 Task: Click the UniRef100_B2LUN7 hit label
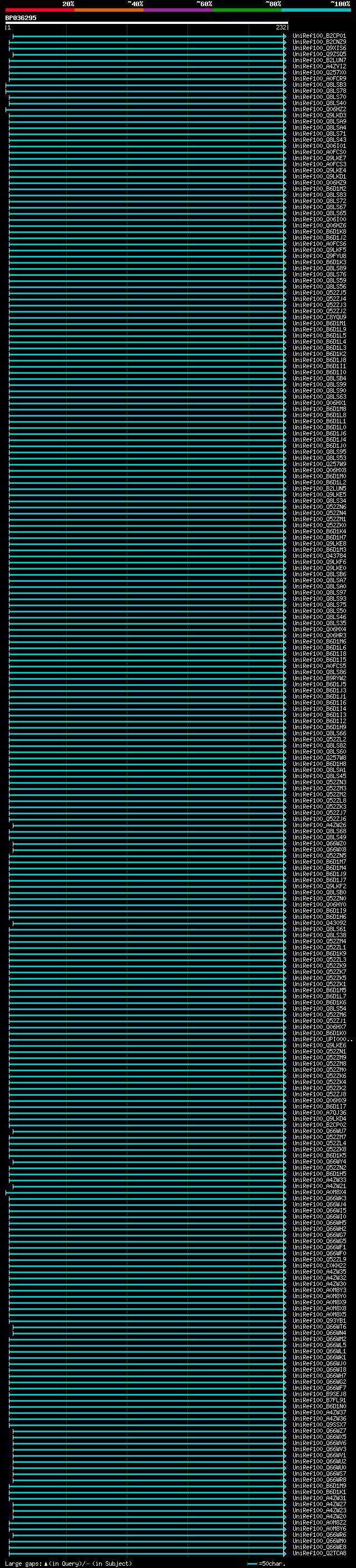point(319,60)
